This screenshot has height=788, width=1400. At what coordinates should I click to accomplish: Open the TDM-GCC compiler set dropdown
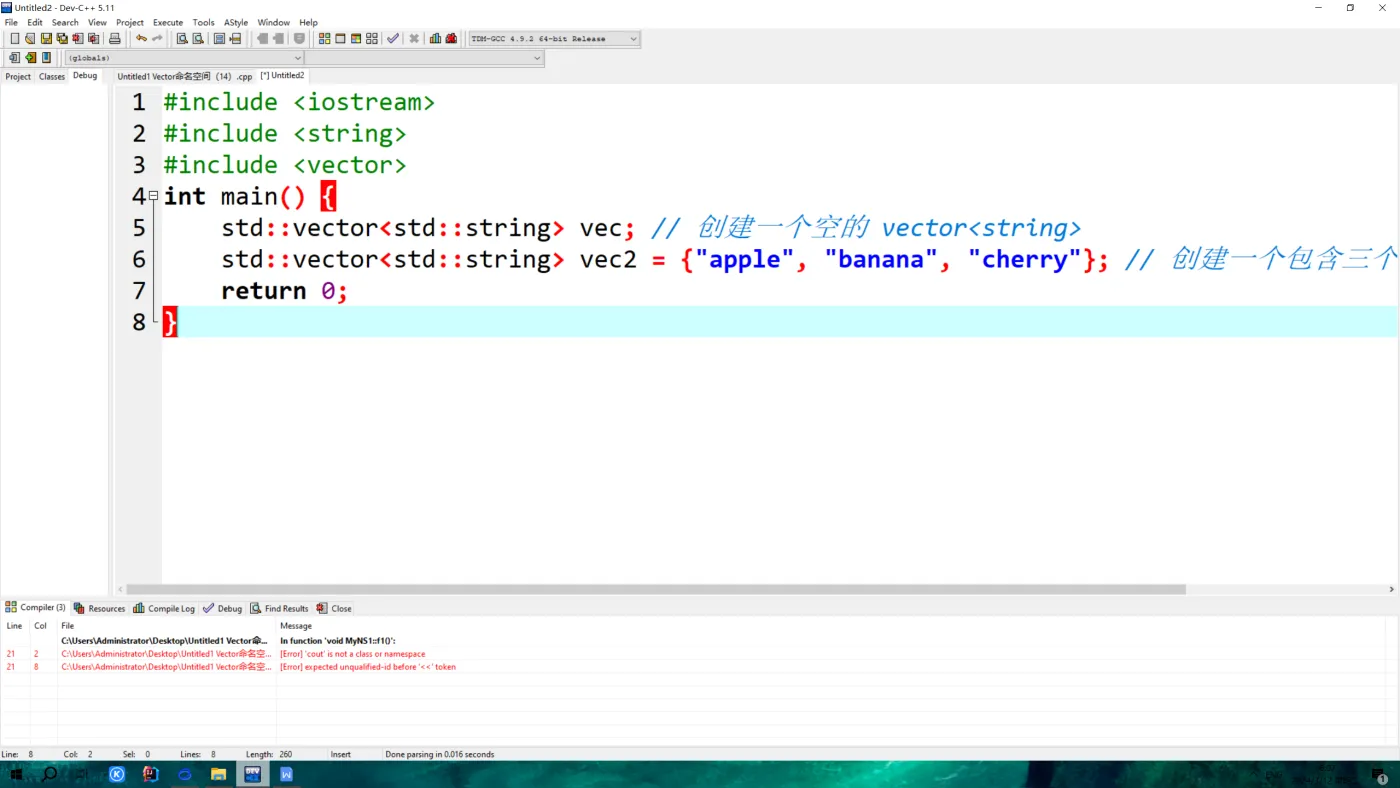554,39
